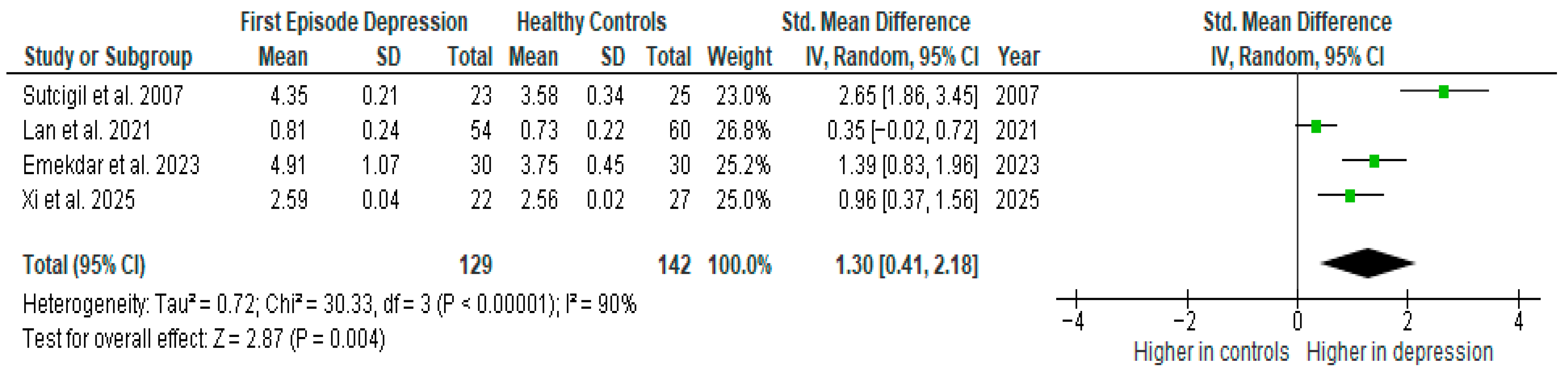This screenshot has width=1568, height=373.
Task: Click the green square for Xi 2025
Action: (1350, 196)
